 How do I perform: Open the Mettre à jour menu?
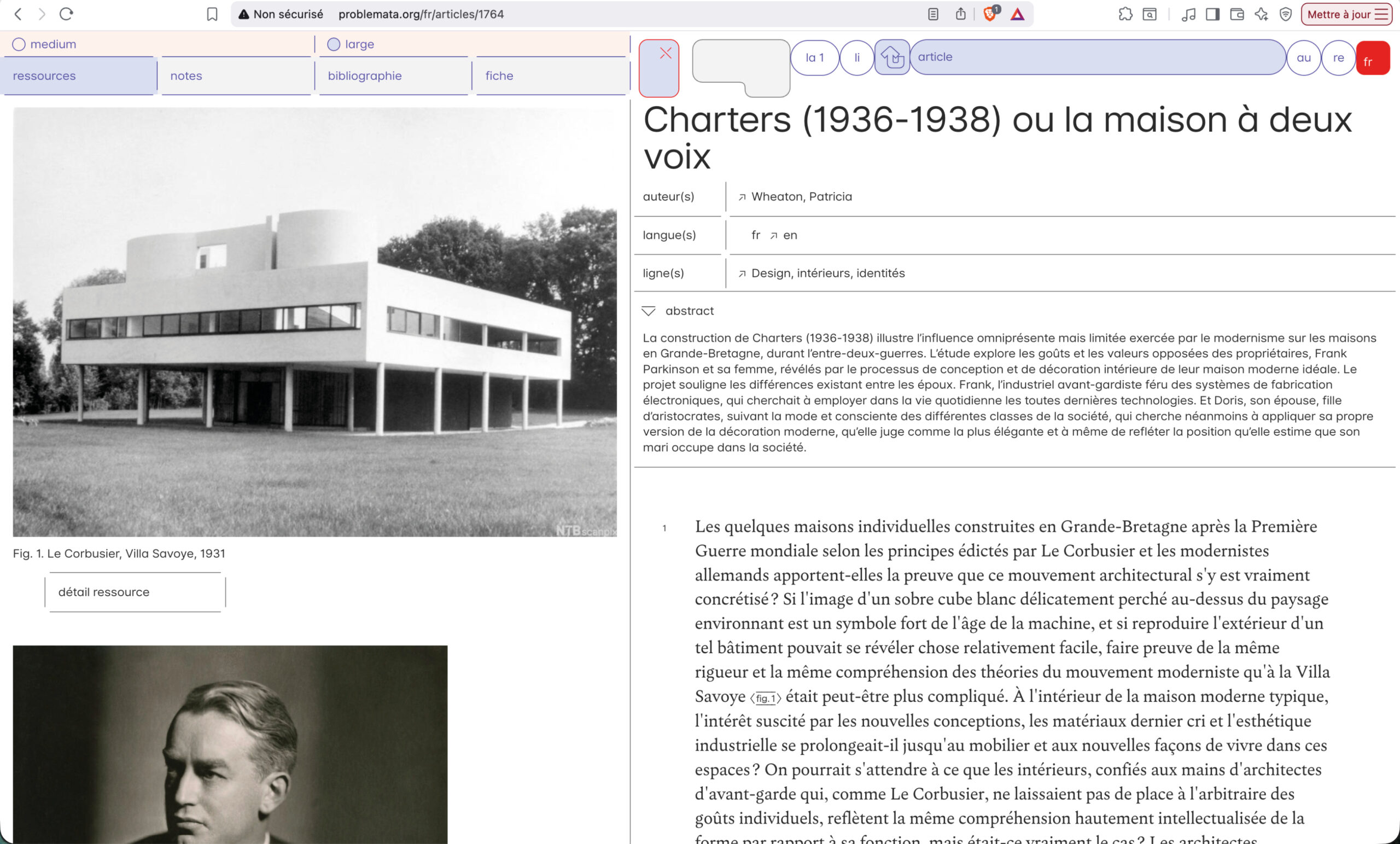(1346, 14)
